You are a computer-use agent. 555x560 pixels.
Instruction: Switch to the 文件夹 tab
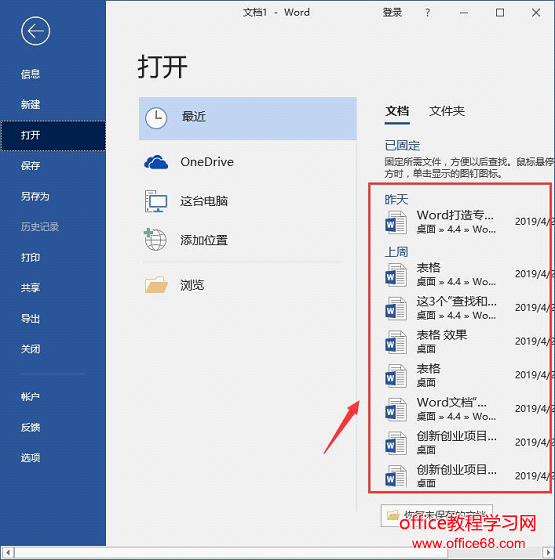pos(447,111)
